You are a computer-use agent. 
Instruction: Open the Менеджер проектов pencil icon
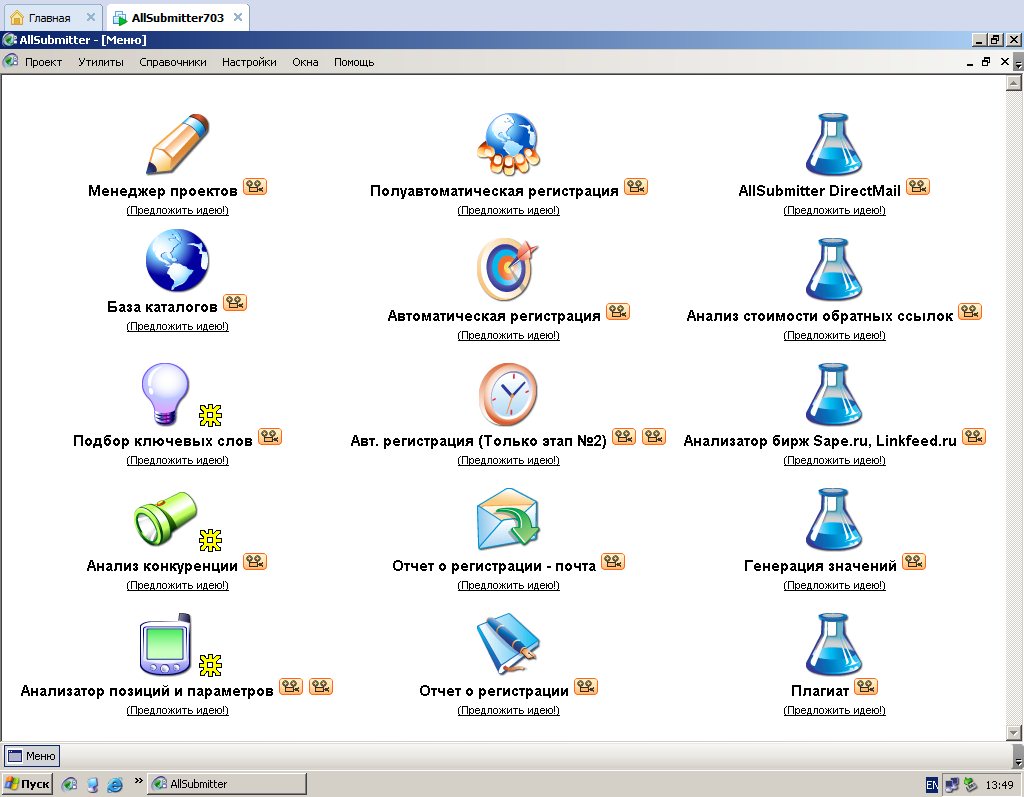coord(177,145)
